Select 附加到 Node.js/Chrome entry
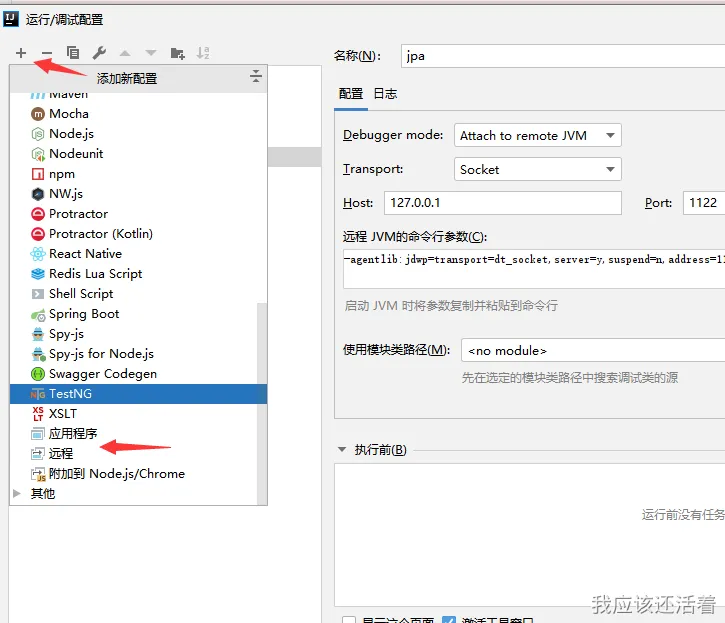 tap(134, 474)
